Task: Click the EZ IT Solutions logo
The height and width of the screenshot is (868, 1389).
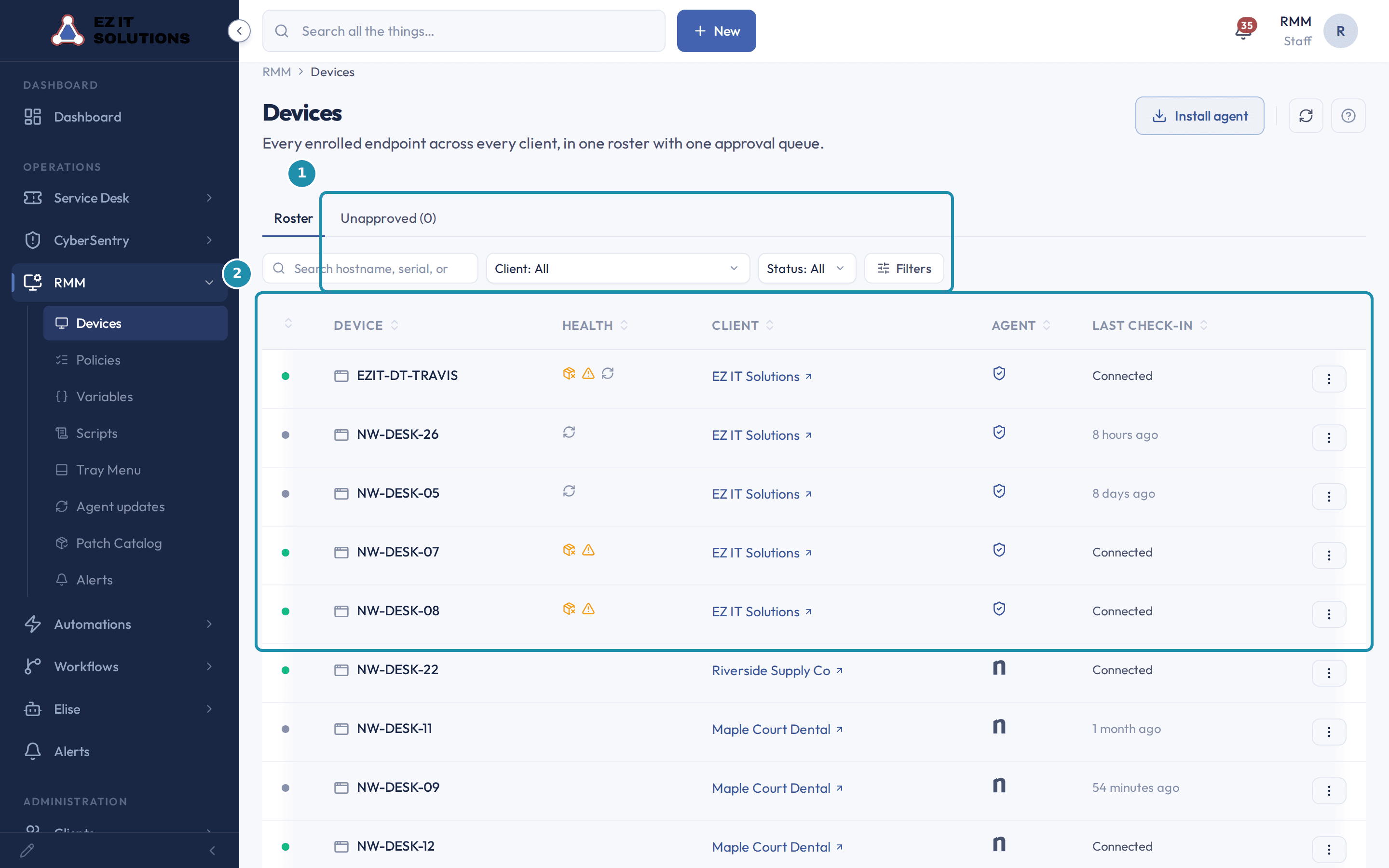Action: [120, 30]
